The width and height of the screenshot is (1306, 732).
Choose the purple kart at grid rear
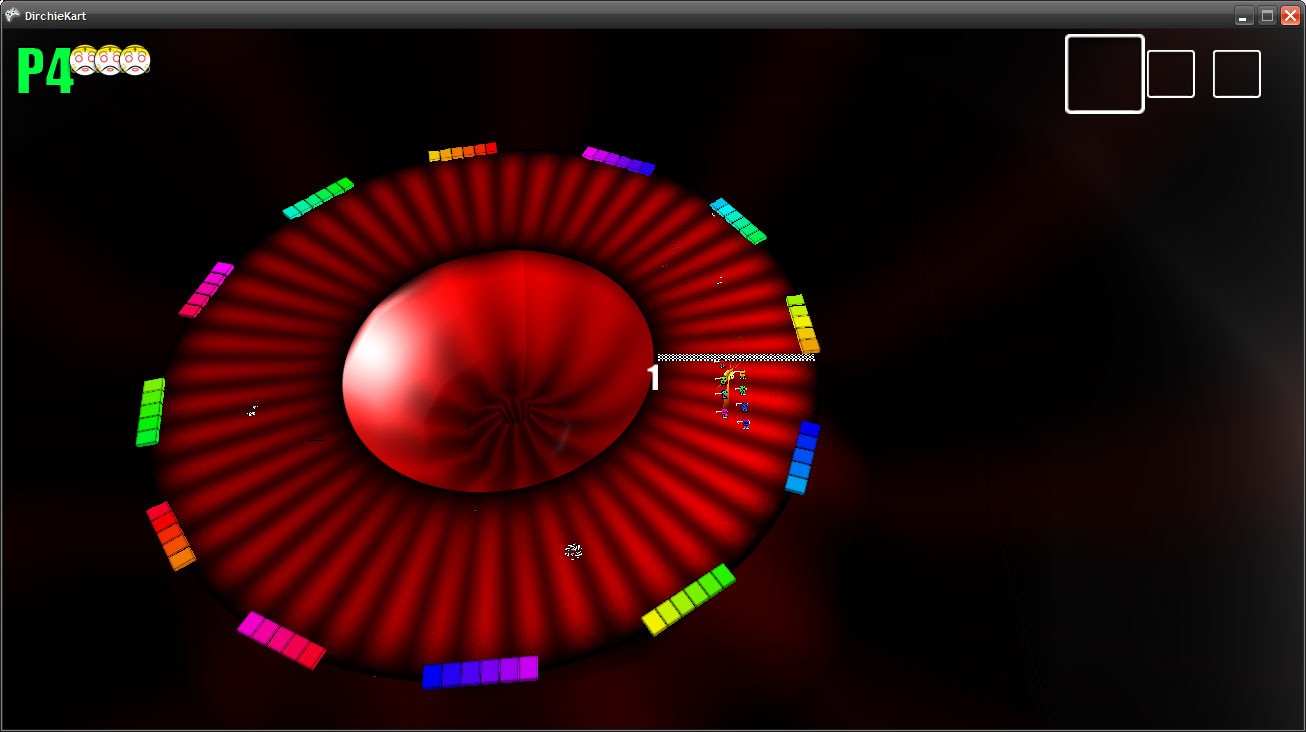pyautogui.click(x=746, y=424)
